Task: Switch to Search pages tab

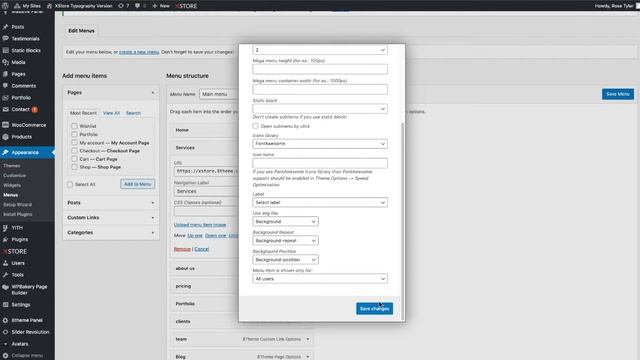Action: (133, 113)
